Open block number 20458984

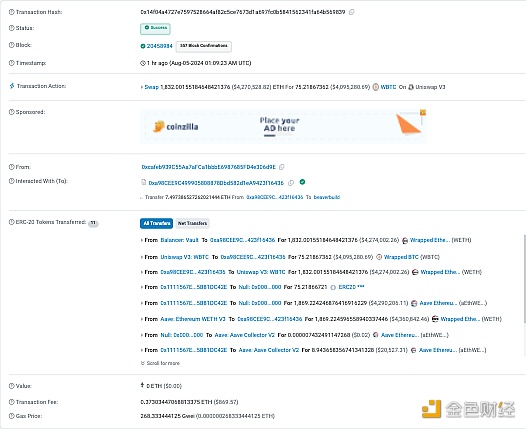point(159,46)
